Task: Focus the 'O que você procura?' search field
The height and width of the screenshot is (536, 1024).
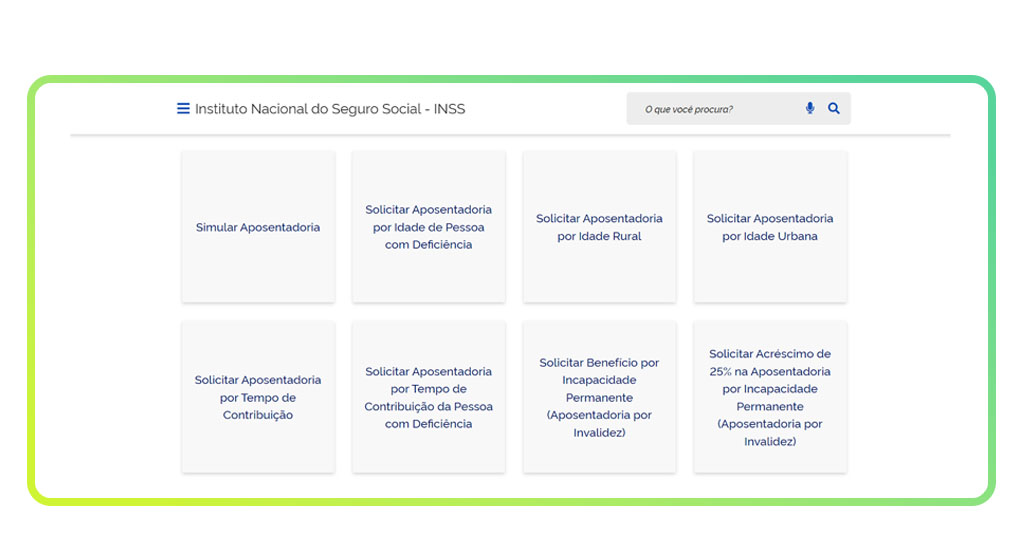Action: pyautogui.click(x=739, y=108)
